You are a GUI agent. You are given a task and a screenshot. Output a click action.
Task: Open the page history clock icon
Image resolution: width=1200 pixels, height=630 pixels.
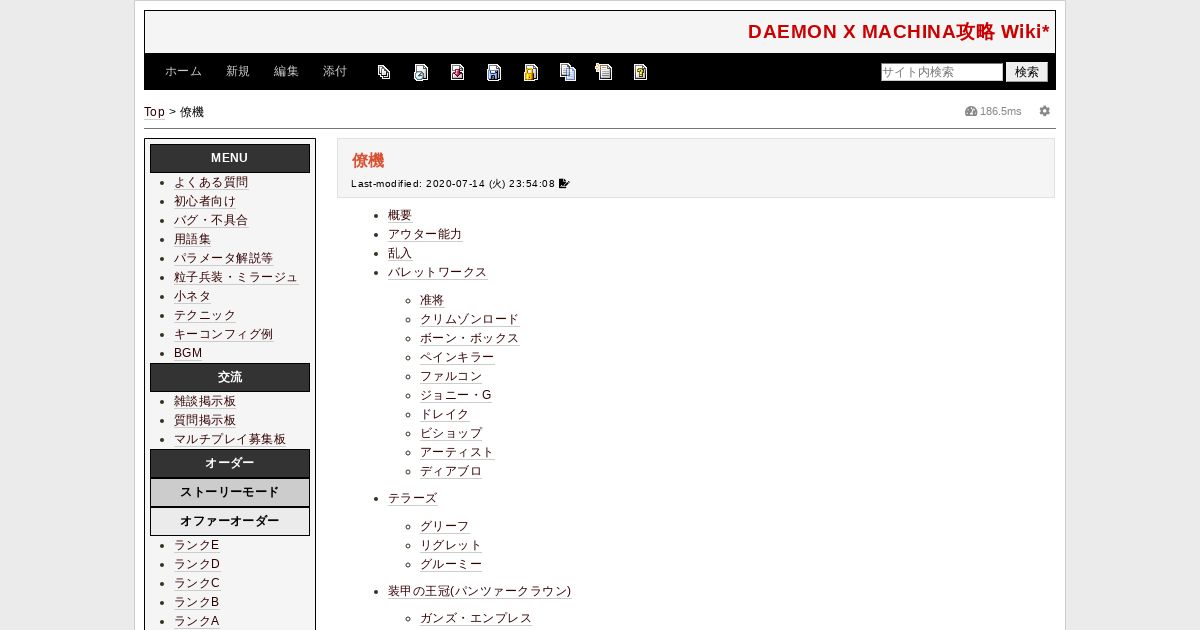point(421,72)
